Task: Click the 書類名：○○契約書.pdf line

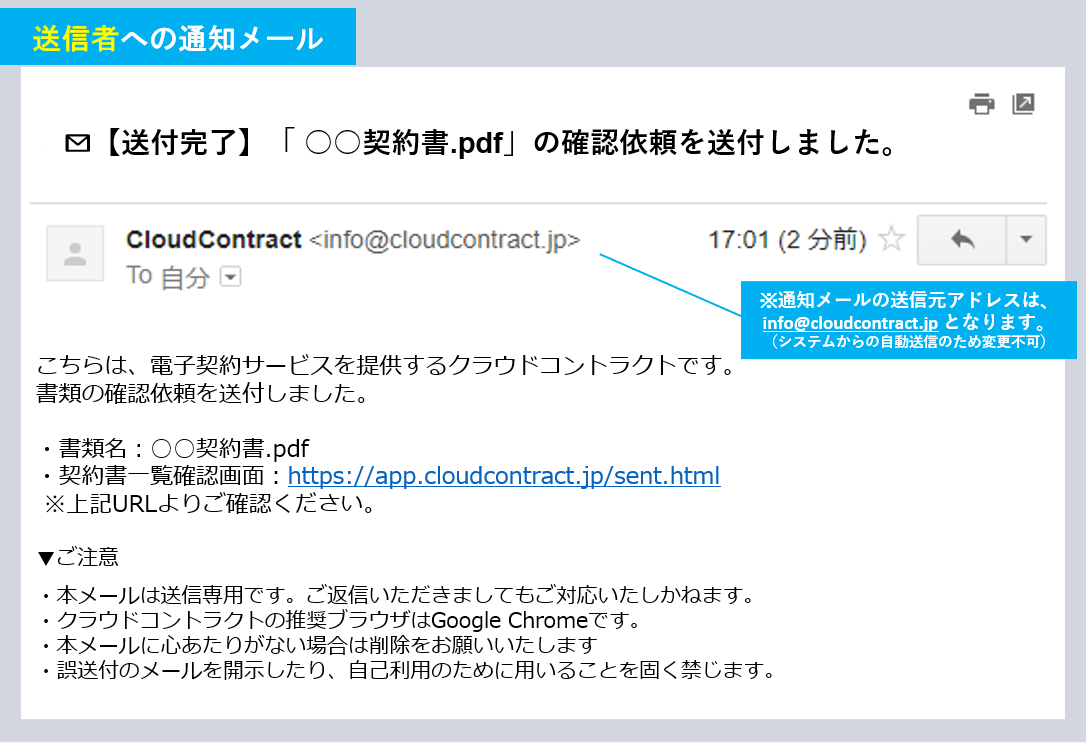Action: [x=176, y=449]
